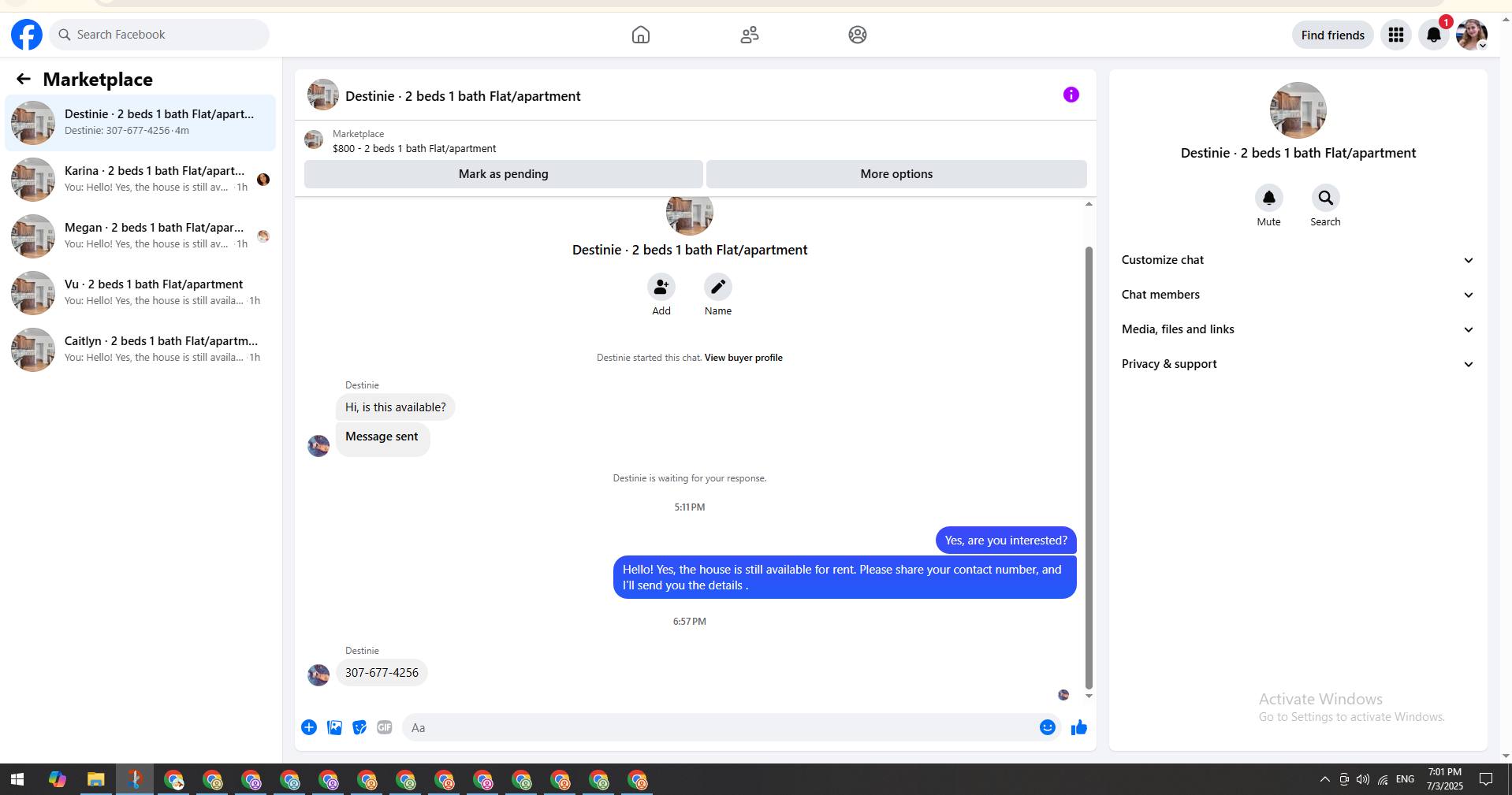Screen dimensions: 1512x795
Task: Click the chat scrollbar down arrow
Action: (1089, 697)
